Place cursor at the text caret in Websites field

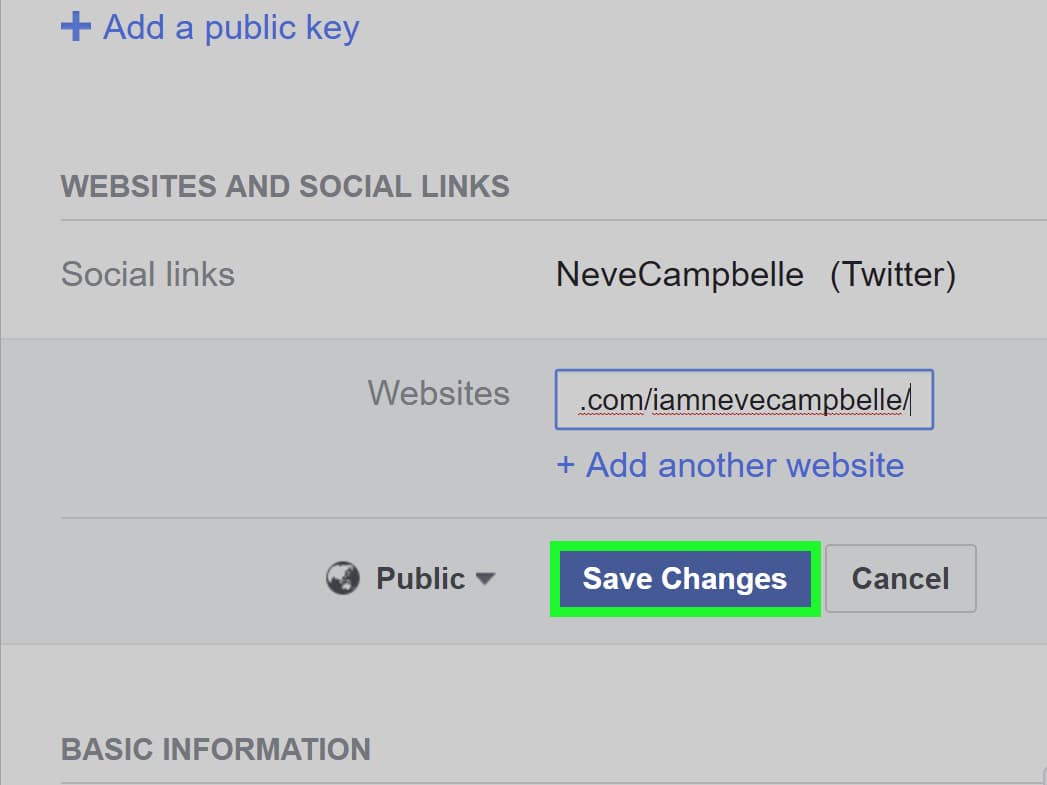click(x=912, y=400)
